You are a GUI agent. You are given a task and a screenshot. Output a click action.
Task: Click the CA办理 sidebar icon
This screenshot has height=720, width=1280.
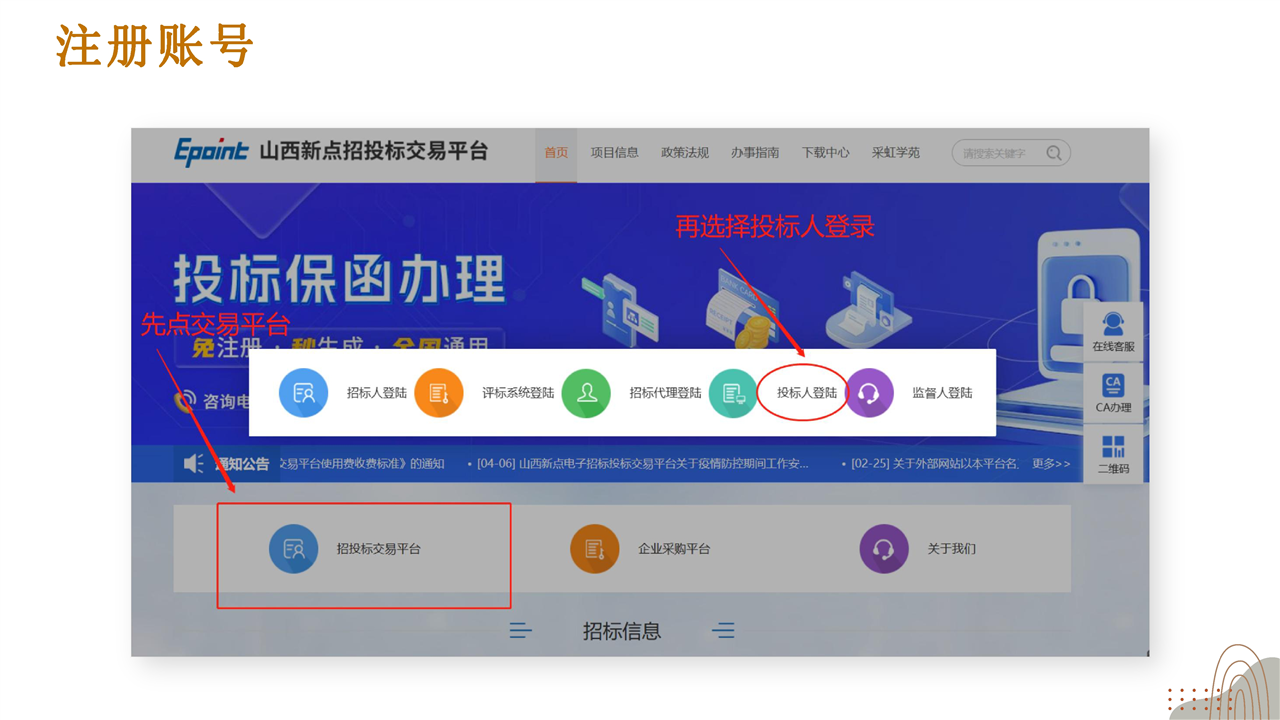1113,392
